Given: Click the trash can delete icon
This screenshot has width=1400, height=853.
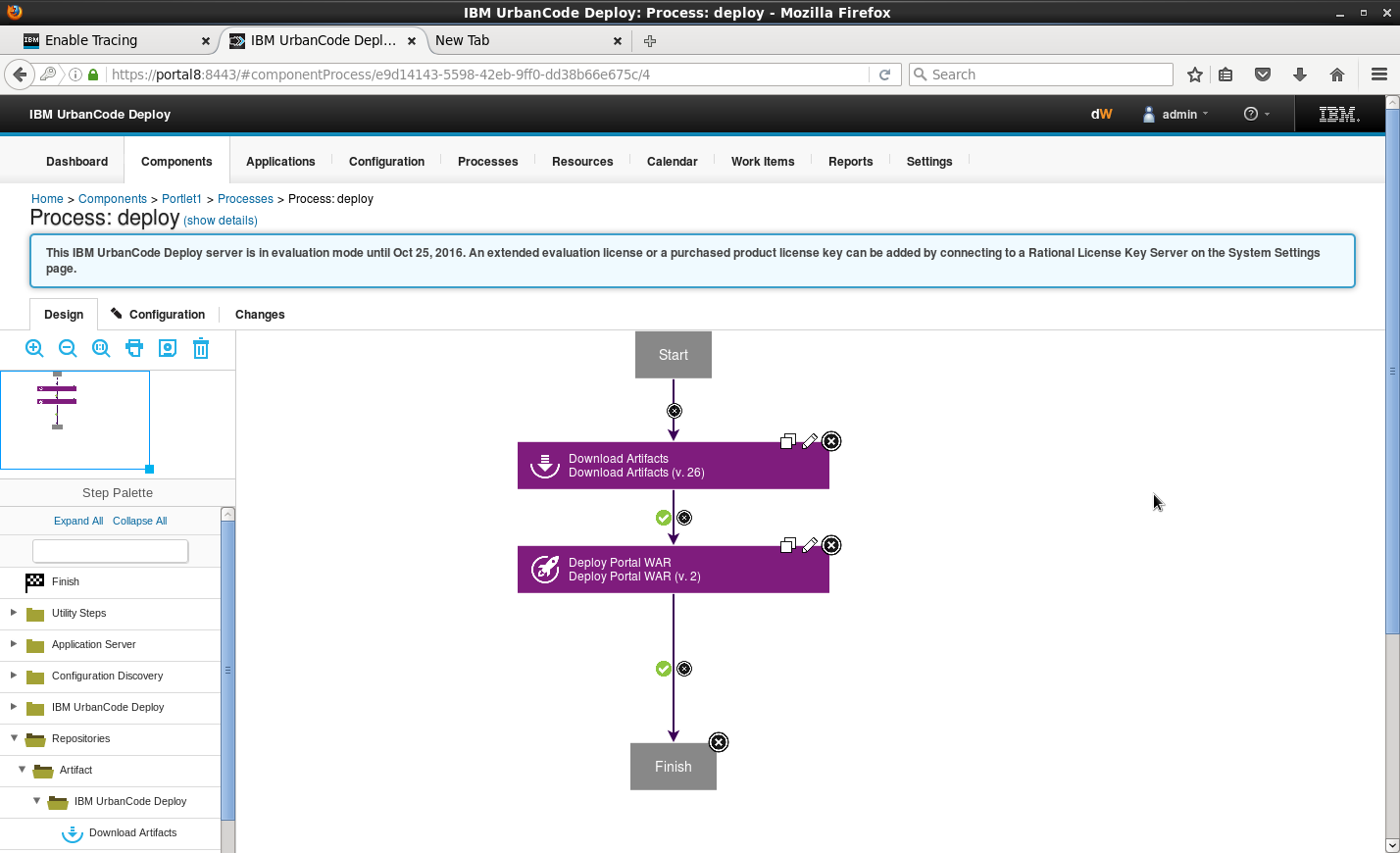Looking at the screenshot, I should (201, 348).
